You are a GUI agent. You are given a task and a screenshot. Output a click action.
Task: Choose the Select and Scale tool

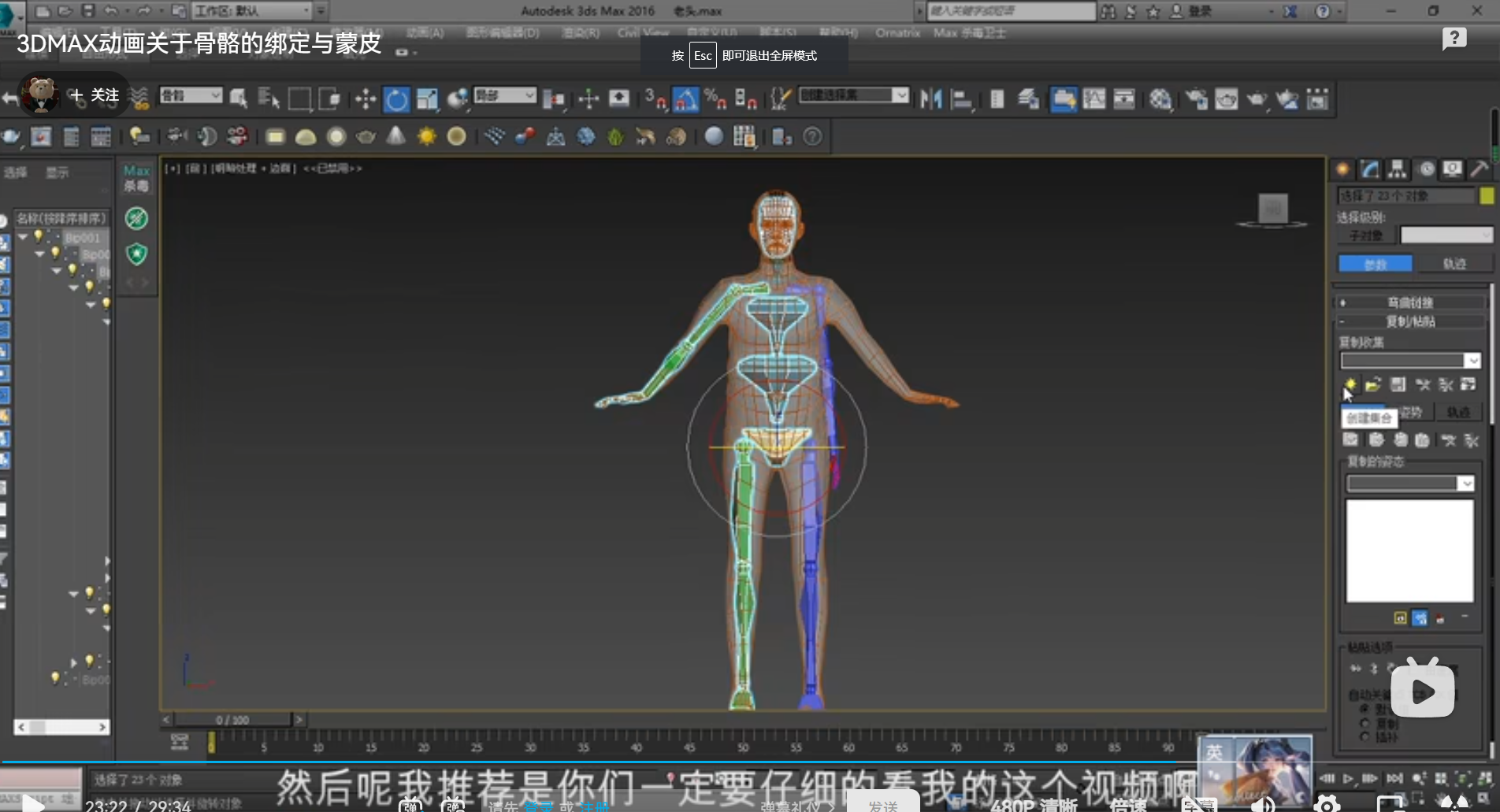[x=427, y=98]
